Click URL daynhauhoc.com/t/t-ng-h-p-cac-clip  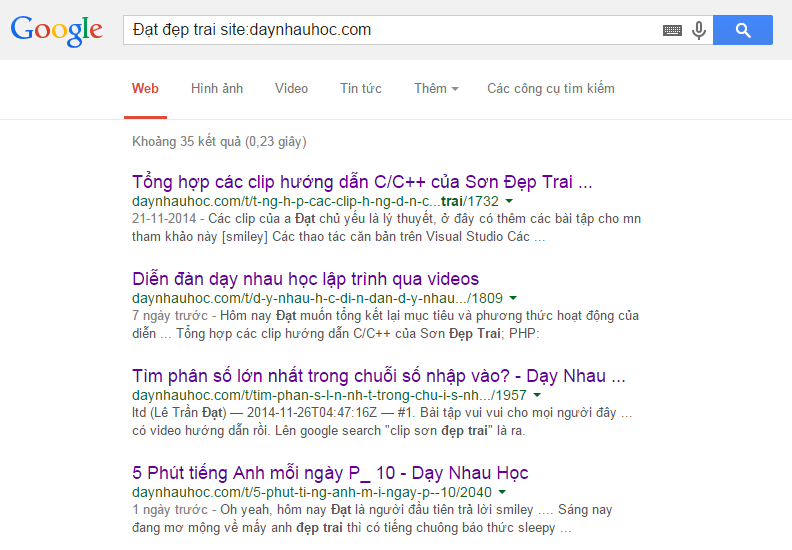tap(315, 201)
